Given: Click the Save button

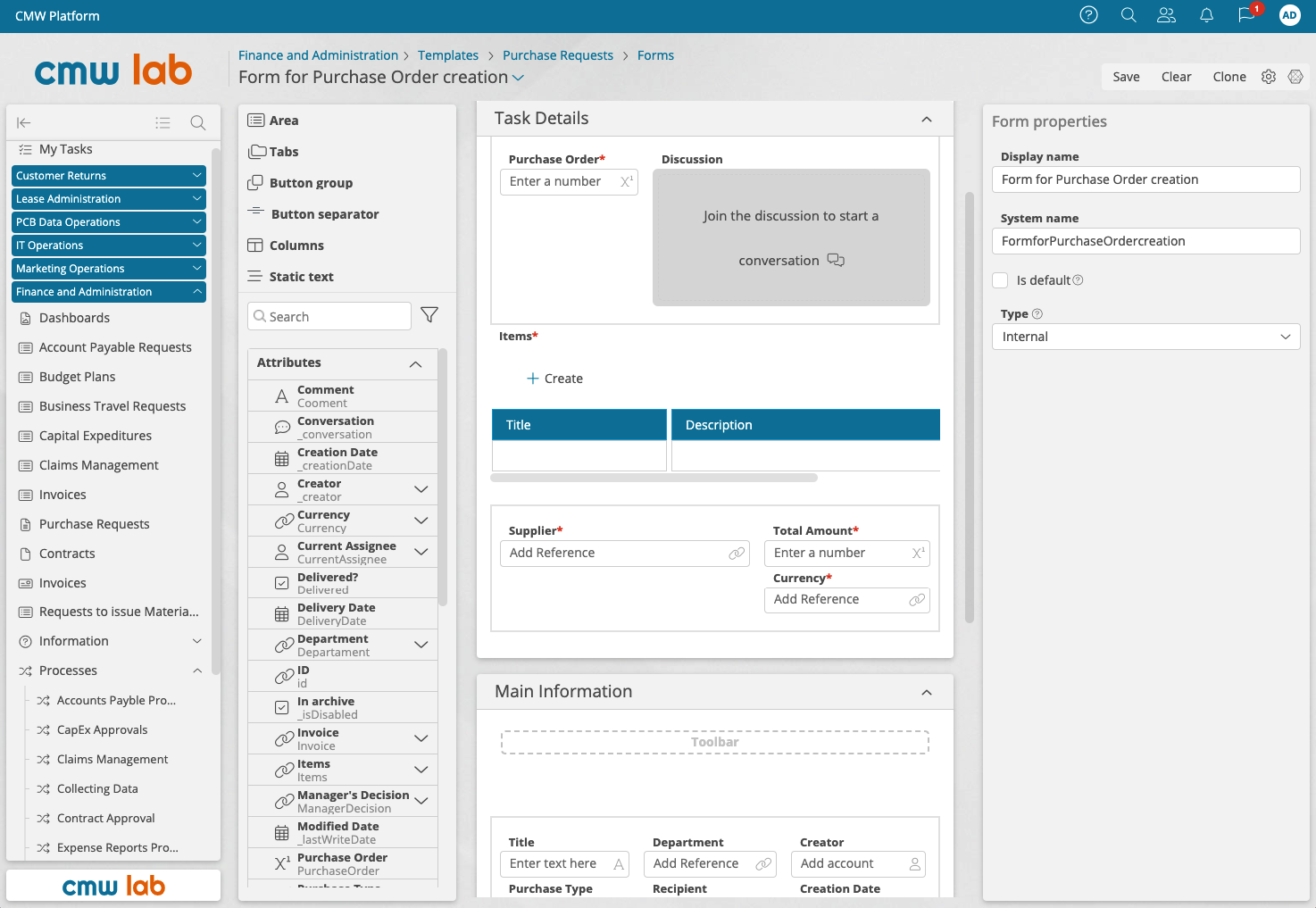Looking at the screenshot, I should click(x=1126, y=77).
